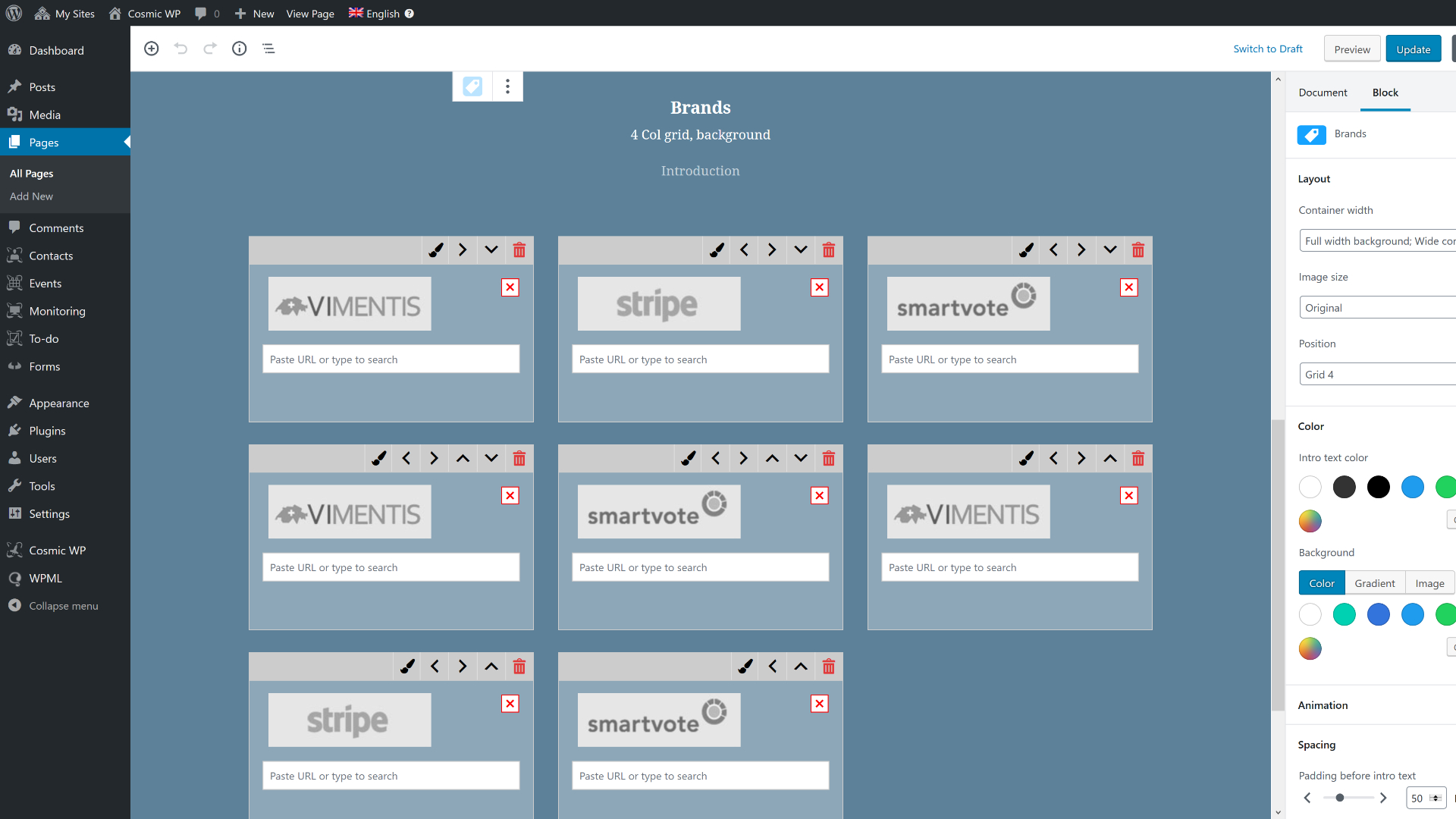Click the Add block plus icon

(152, 49)
